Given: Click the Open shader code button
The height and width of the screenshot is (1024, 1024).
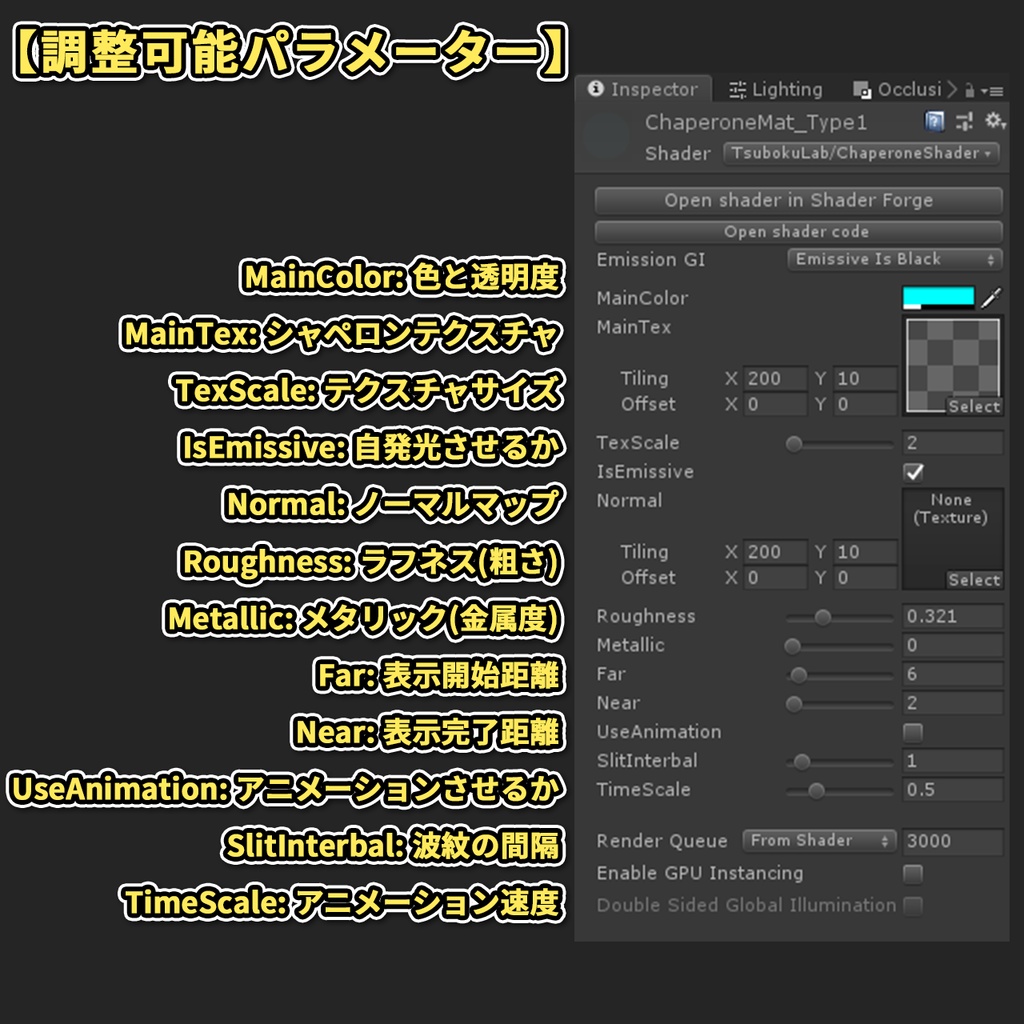Looking at the screenshot, I should (x=798, y=231).
